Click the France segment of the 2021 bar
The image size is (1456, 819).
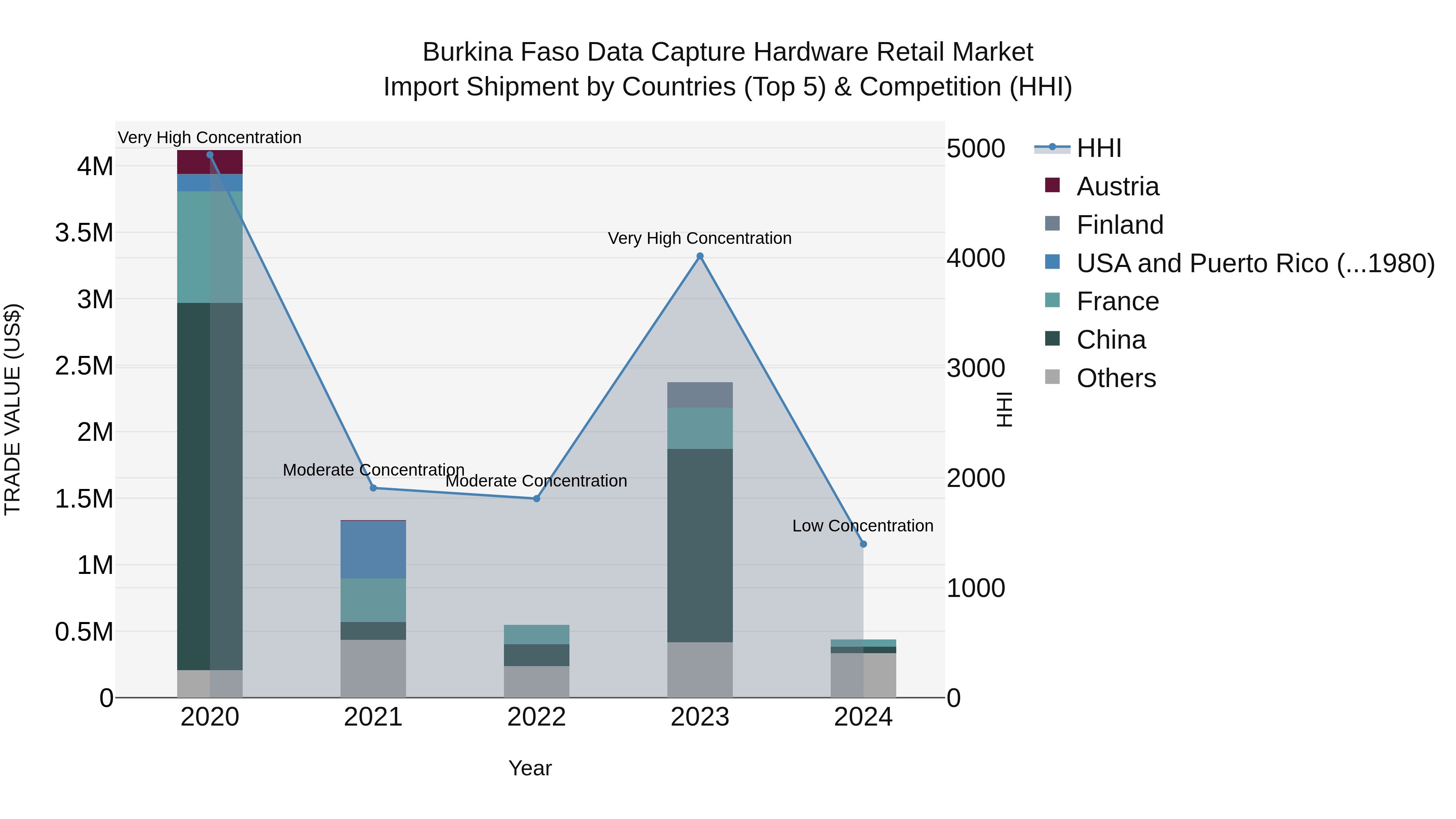[x=373, y=600]
